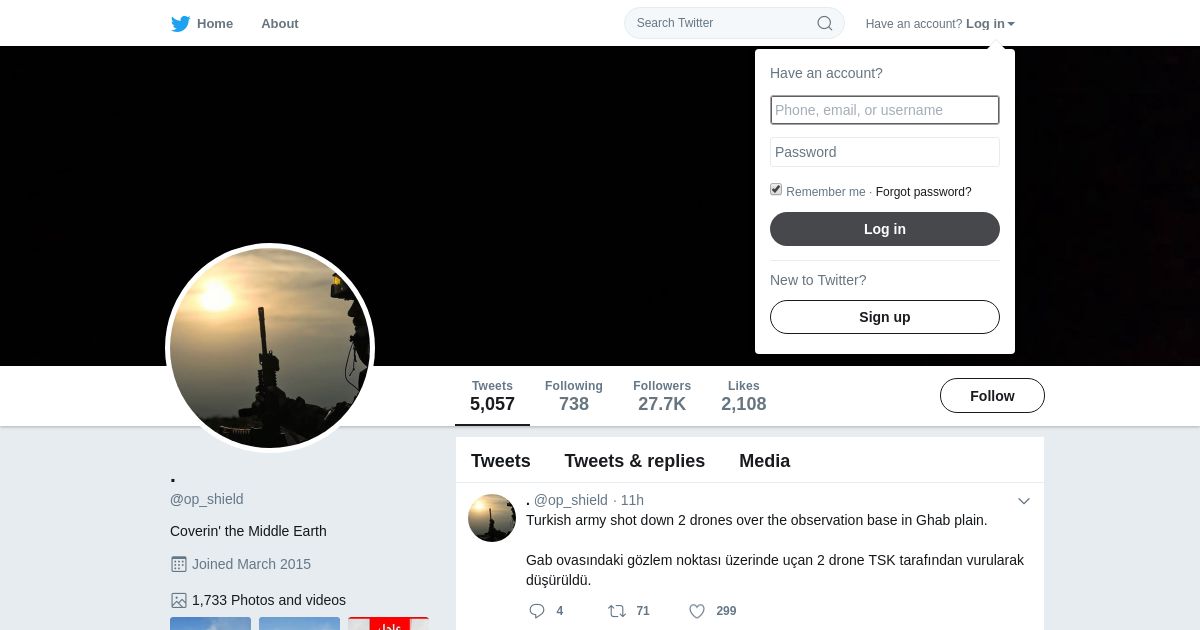View the Followers 27.7K list
The image size is (1200, 630).
click(x=662, y=396)
